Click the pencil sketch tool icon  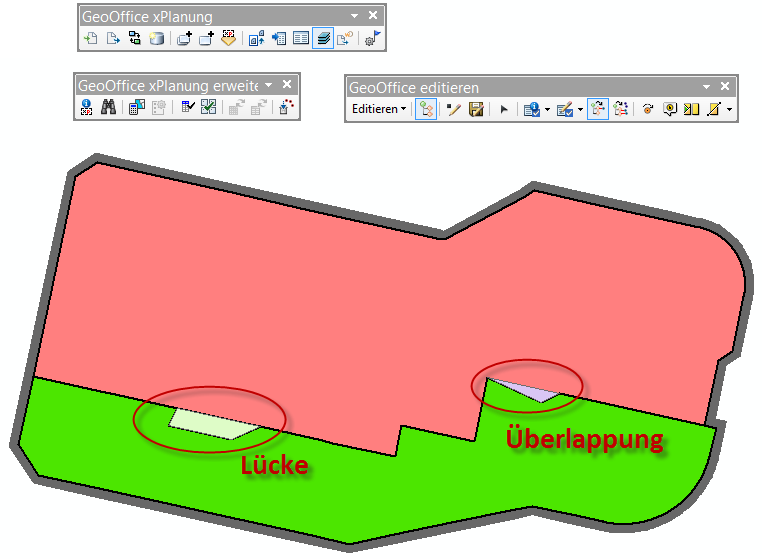(454, 109)
